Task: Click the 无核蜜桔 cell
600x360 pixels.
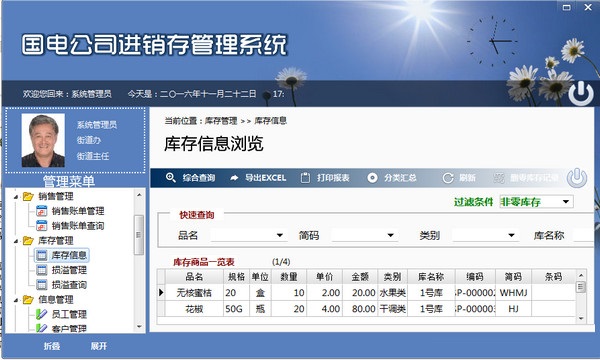Action: pyautogui.click(x=194, y=293)
